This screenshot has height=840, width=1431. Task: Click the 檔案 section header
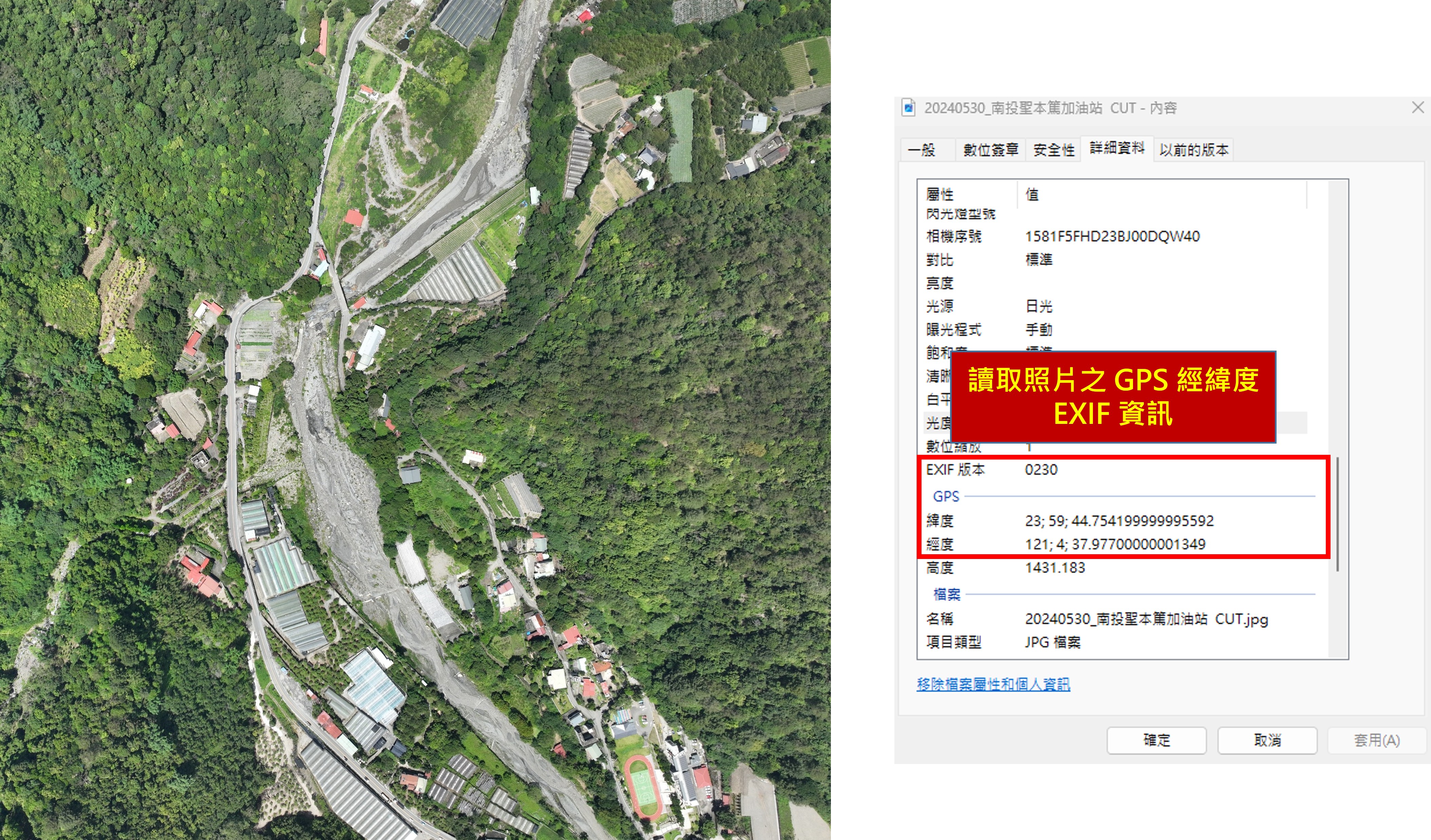click(947, 594)
